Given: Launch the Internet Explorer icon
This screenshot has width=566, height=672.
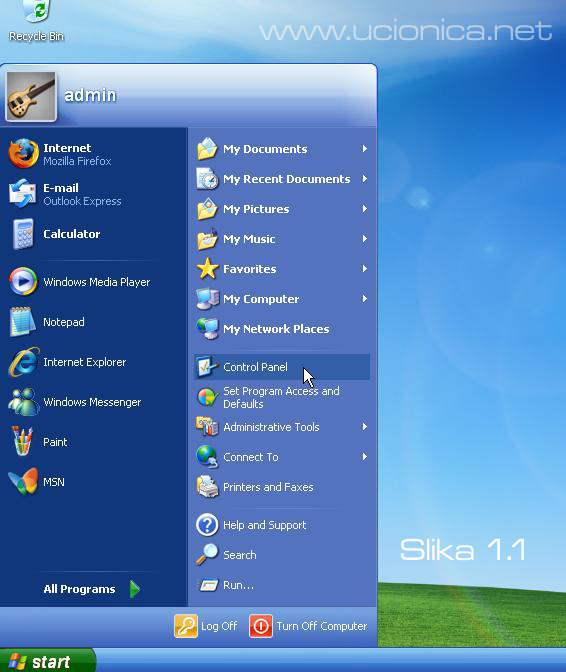Looking at the screenshot, I should [24, 362].
